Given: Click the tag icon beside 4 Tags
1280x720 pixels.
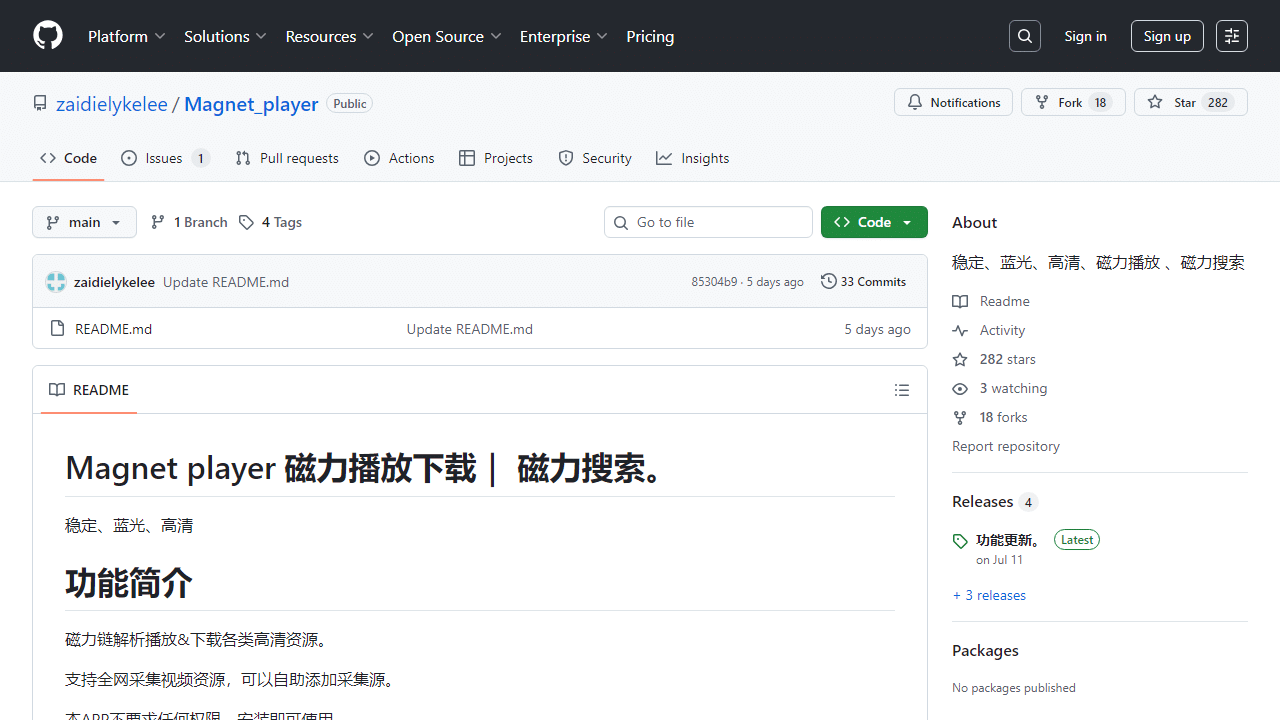Looking at the screenshot, I should pyautogui.click(x=246, y=222).
